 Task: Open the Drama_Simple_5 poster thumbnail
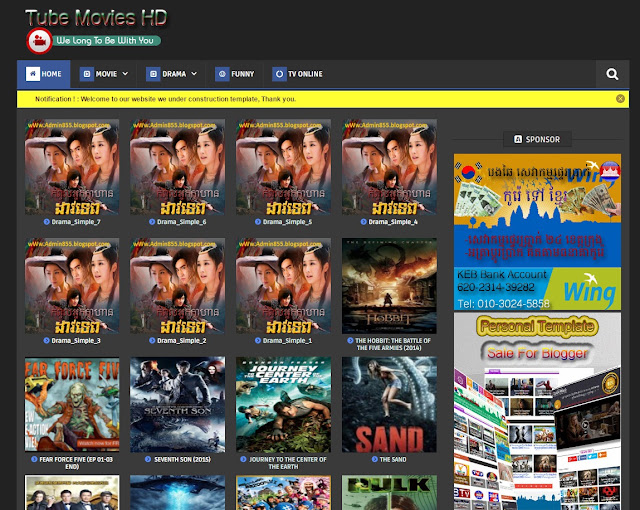(x=283, y=167)
